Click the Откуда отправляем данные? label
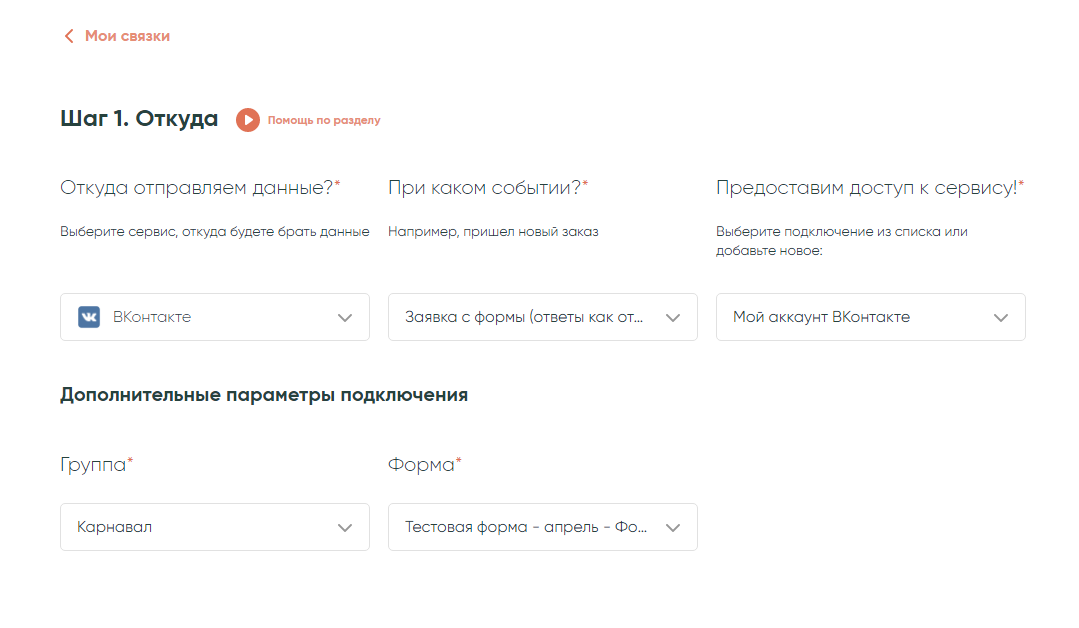Screen dimensions: 1079x628 [x=197, y=187]
